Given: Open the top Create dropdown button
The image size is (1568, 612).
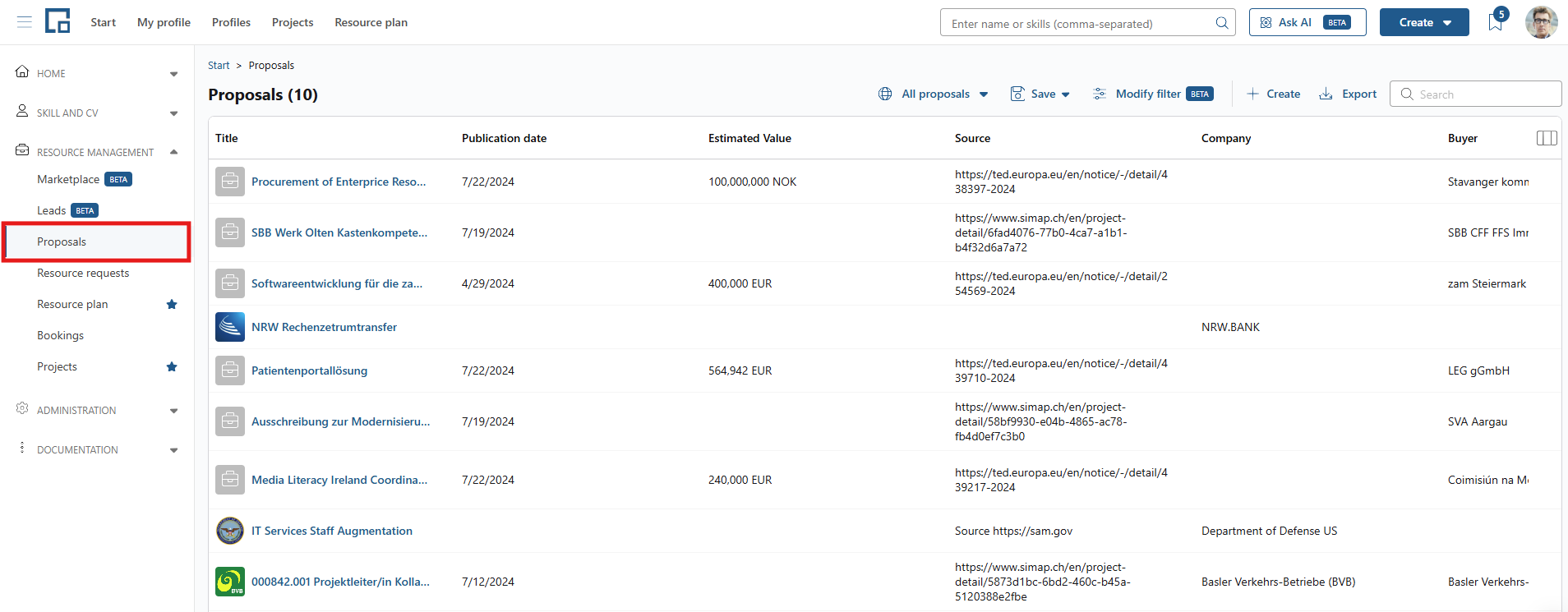Looking at the screenshot, I should click(1424, 22).
